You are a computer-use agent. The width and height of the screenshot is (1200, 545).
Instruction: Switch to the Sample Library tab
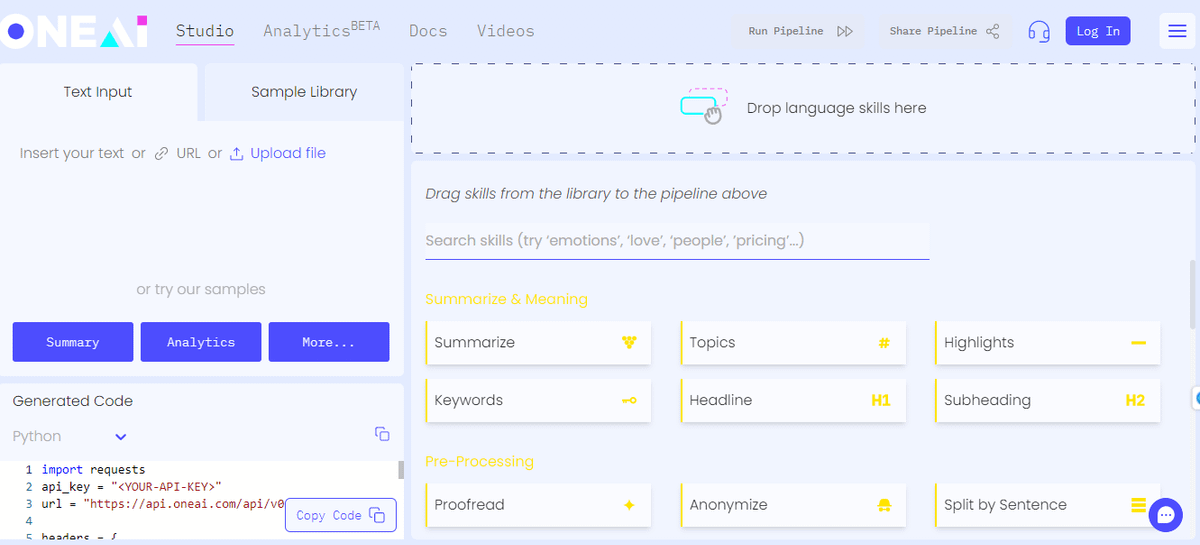pyautogui.click(x=304, y=92)
